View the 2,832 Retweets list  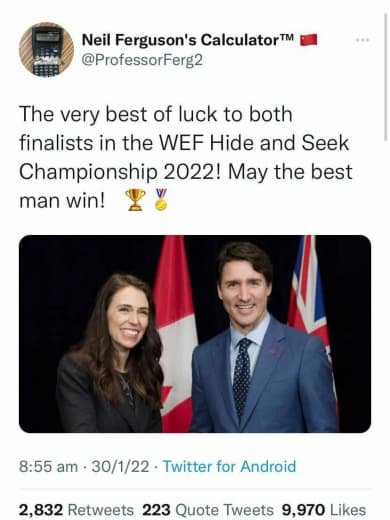[76, 510]
